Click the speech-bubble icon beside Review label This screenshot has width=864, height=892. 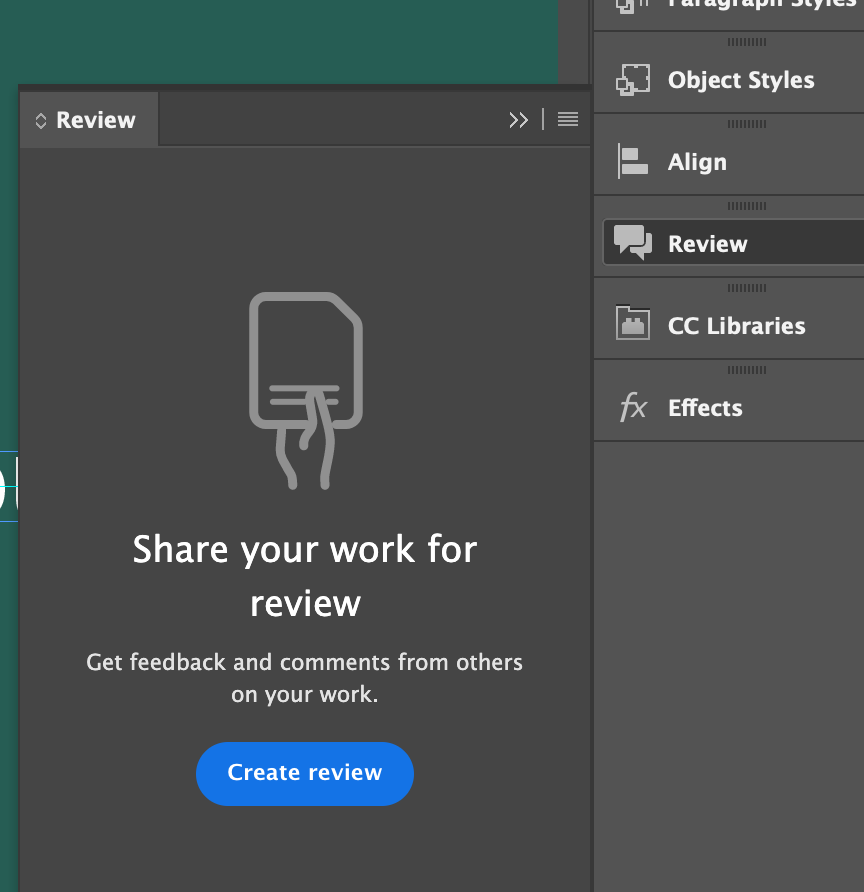[x=632, y=242]
